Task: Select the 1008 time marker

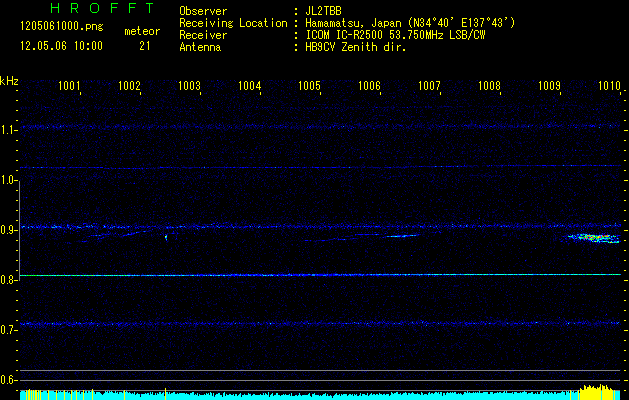Action: [x=489, y=87]
